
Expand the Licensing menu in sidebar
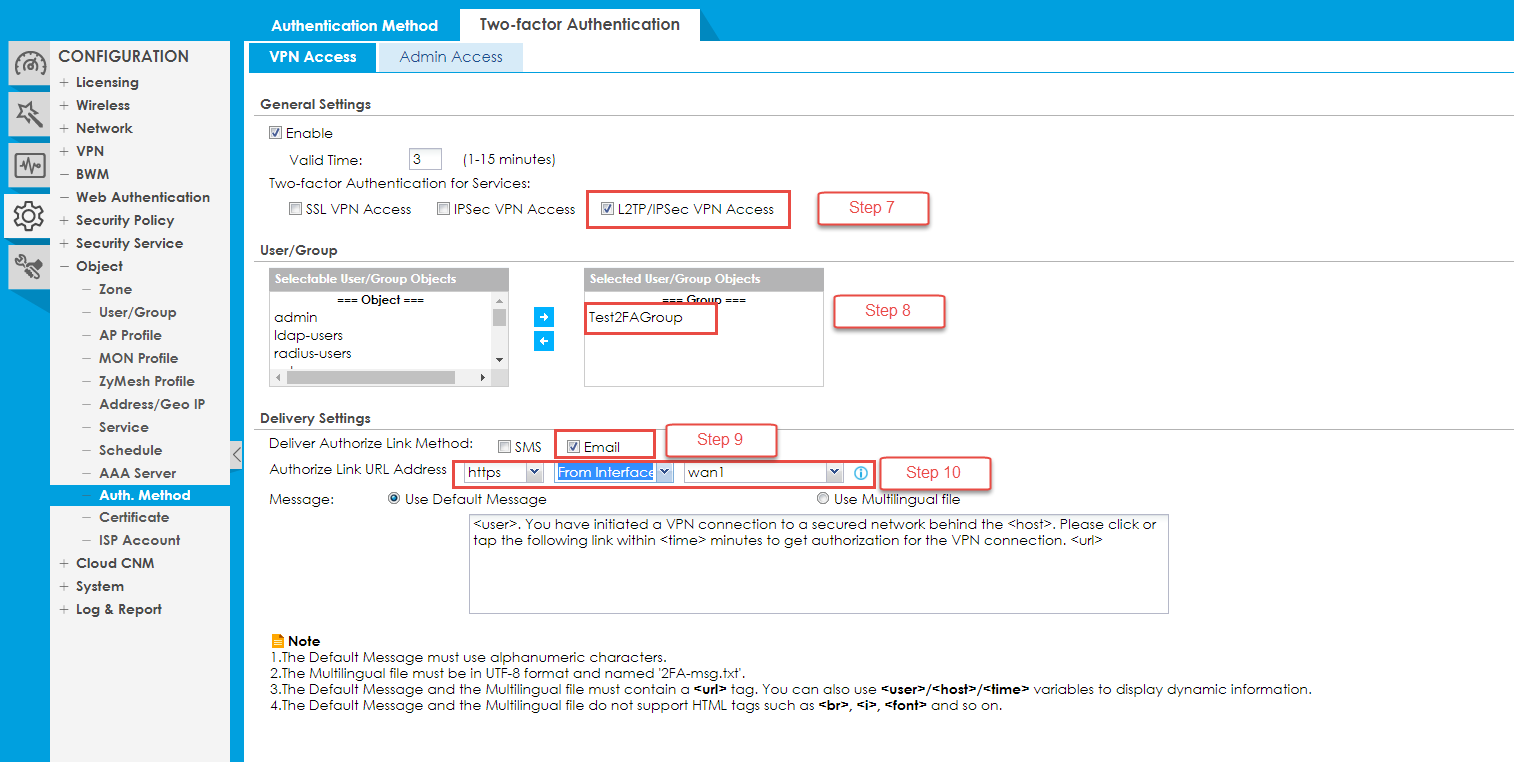(107, 82)
